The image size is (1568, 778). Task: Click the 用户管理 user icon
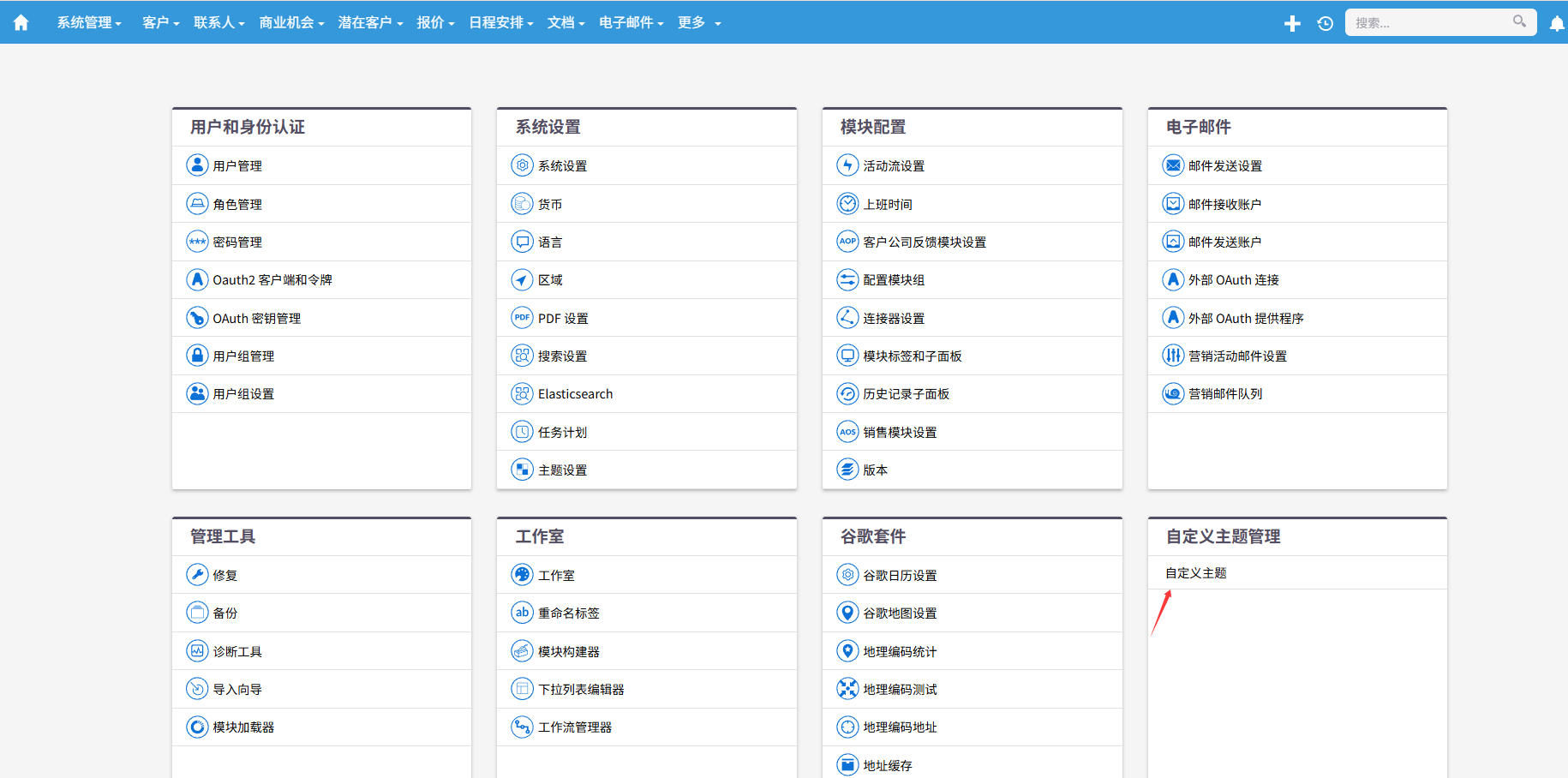pos(197,165)
